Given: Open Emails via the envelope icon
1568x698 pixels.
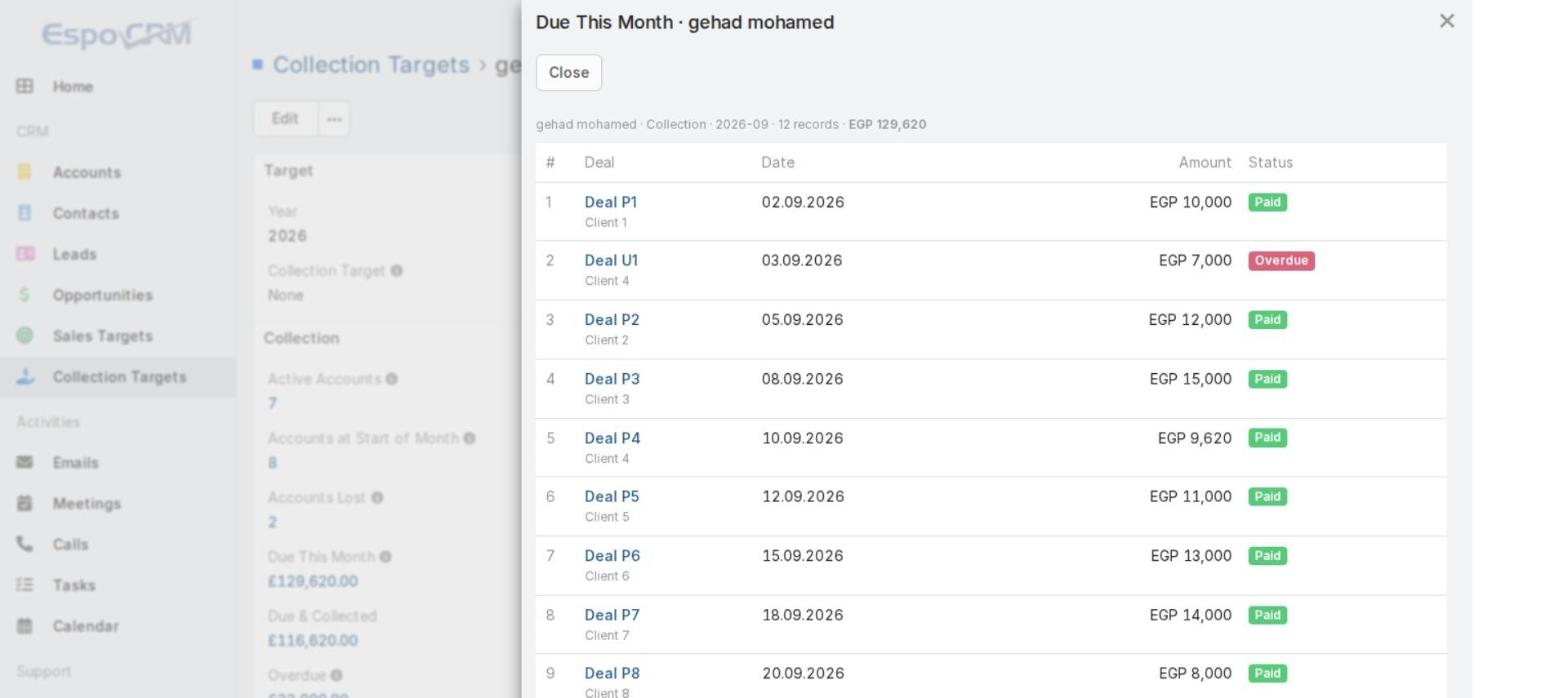Looking at the screenshot, I should (25, 462).
